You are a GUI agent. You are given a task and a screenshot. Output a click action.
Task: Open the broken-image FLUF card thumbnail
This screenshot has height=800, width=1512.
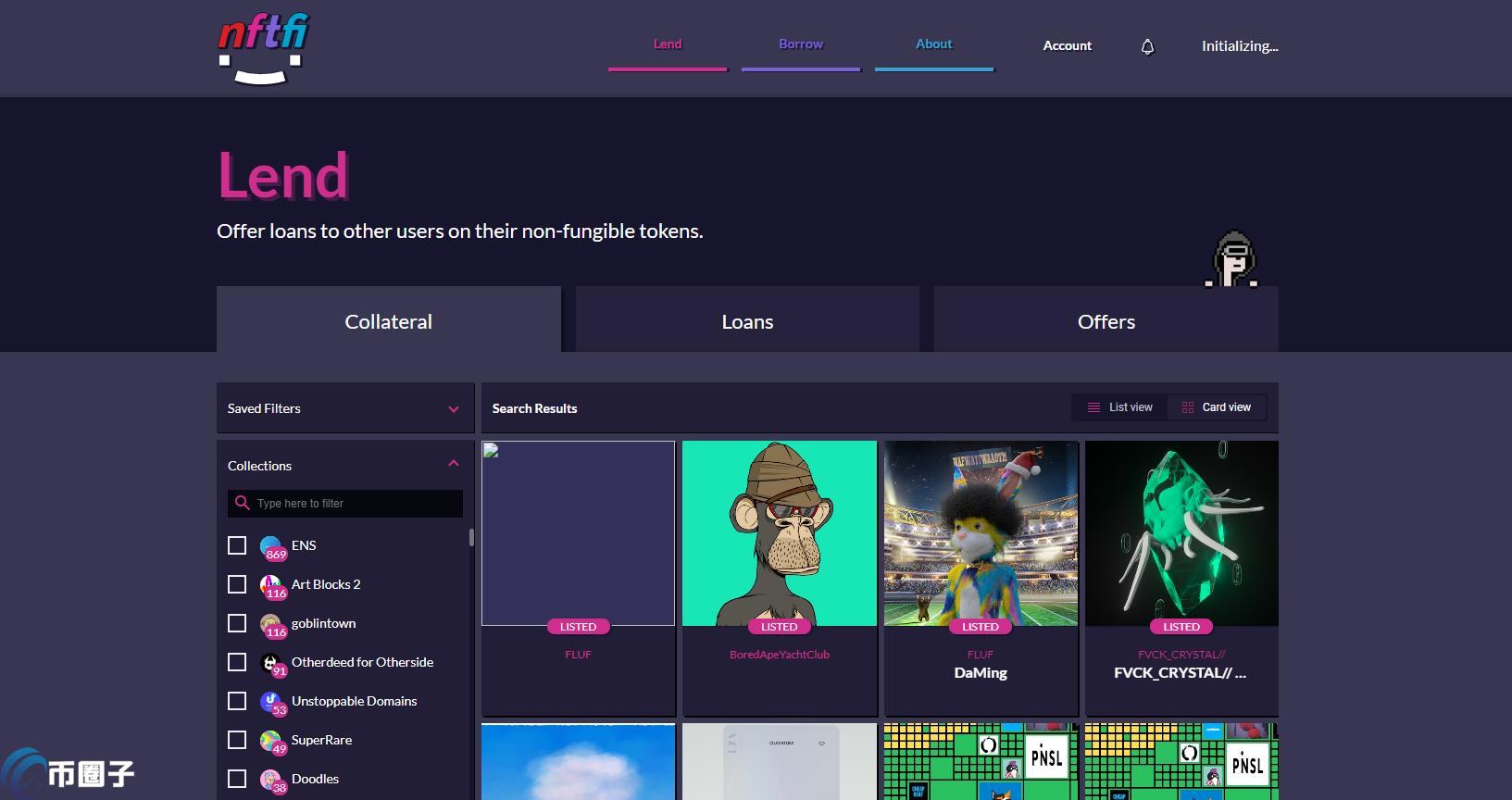[578, 533]
